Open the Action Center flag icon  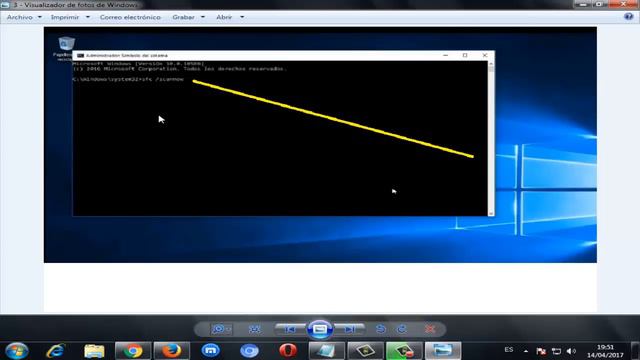tap(541, 351)
